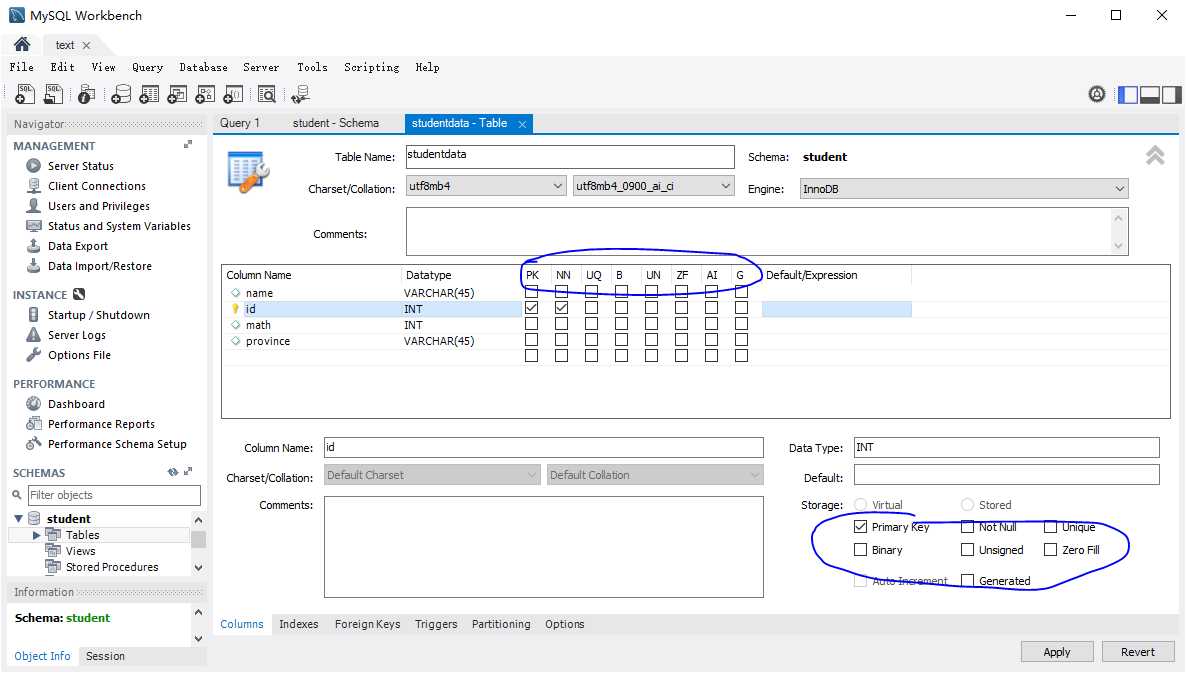
Task: Close the studentdata - Table tab
Action: (522, 124)
